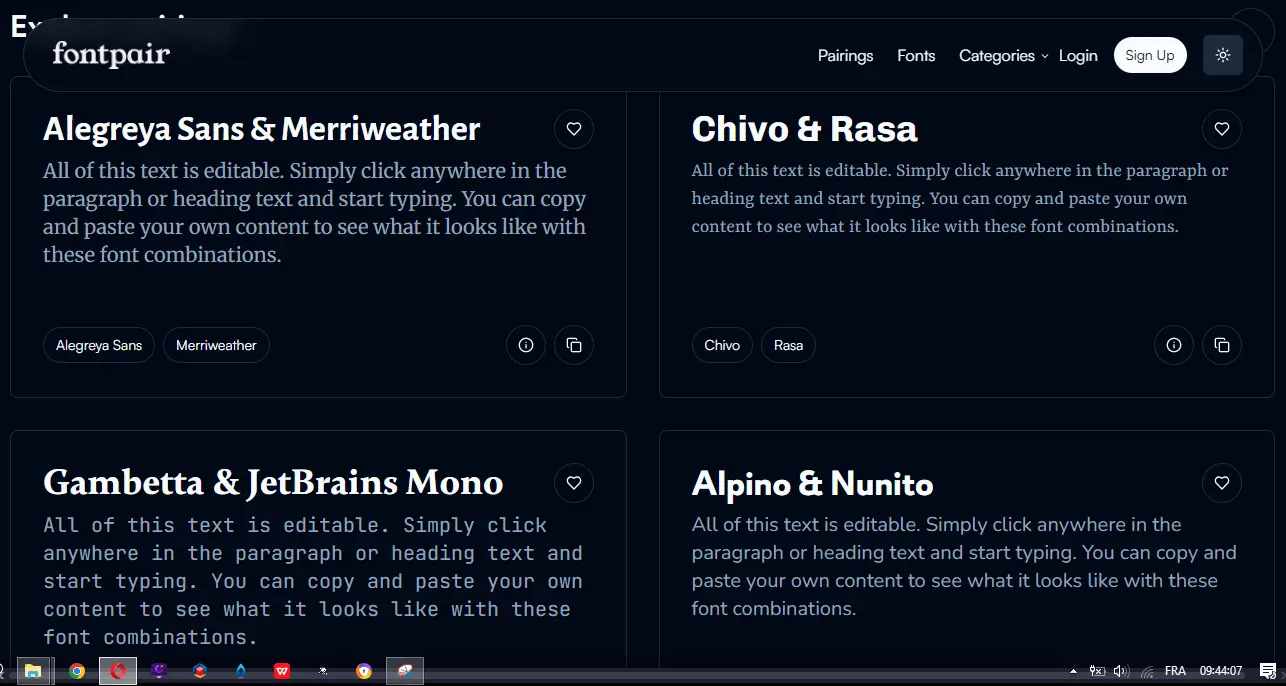Open the Fonts page
This screenshot has width=1286, height=686.
[x=916, y=56]
